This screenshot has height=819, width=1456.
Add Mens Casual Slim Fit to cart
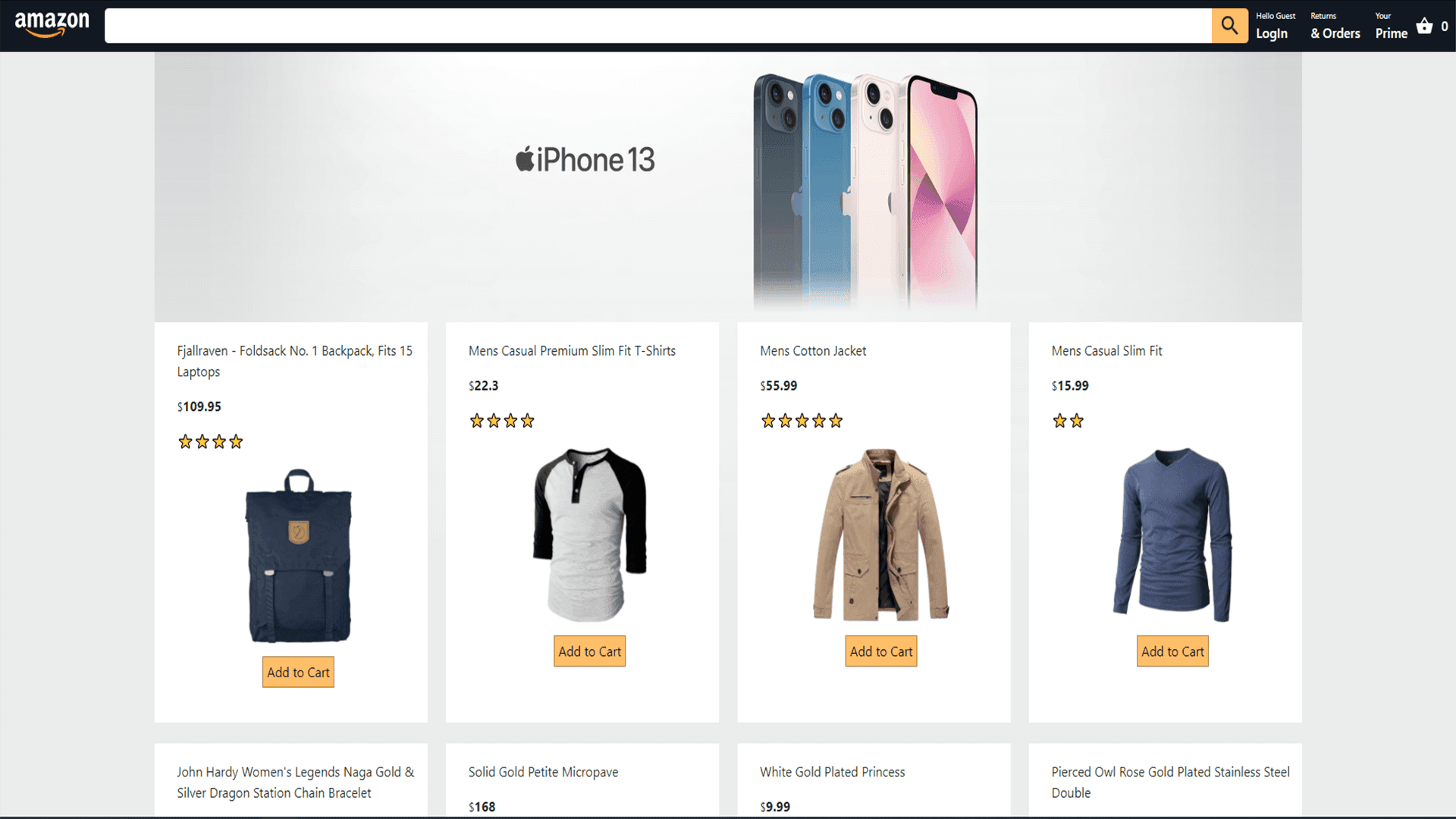coord(1172,651)
